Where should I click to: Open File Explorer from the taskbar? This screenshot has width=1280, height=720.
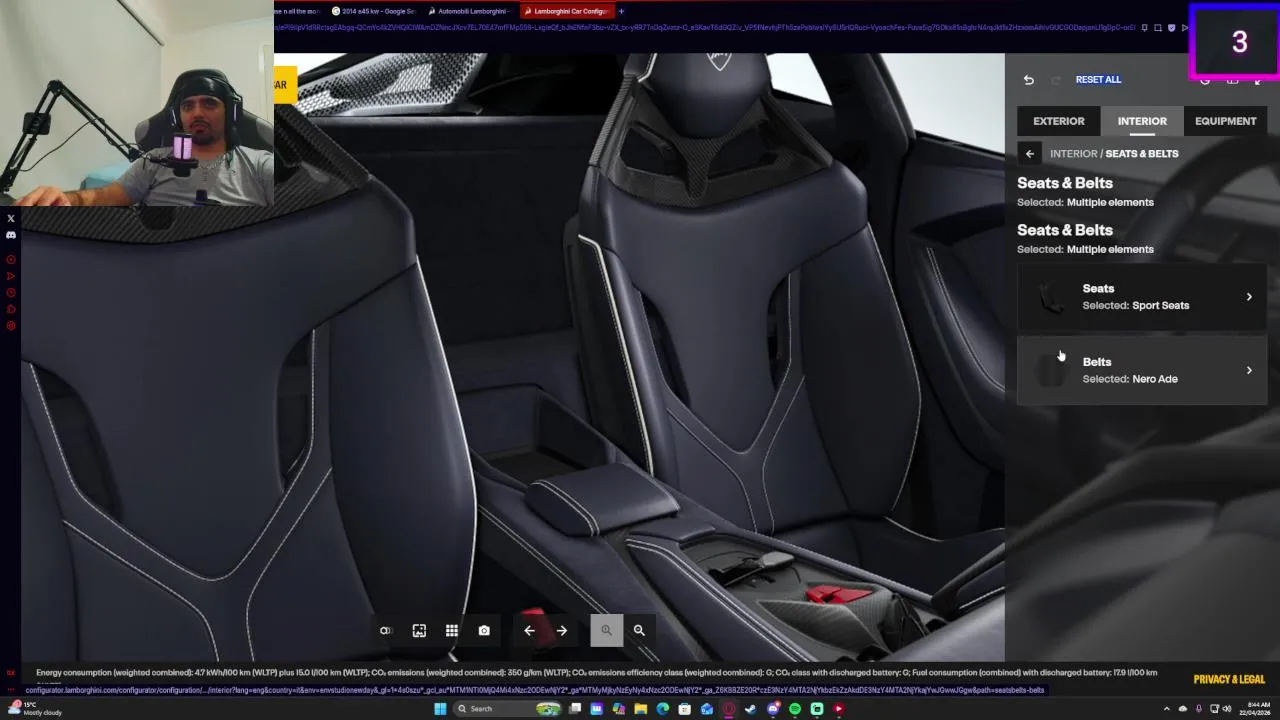point(640,709)
